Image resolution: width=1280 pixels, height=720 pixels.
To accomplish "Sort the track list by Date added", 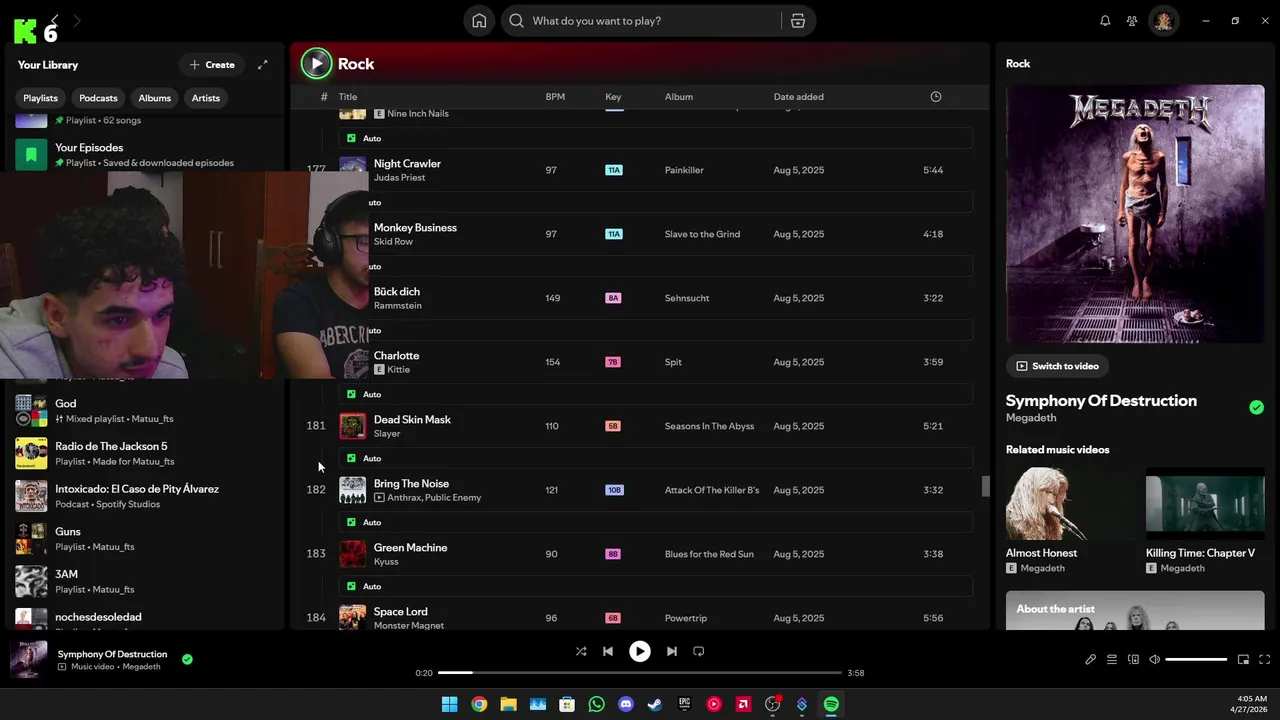I will click(x=799, y=97).
